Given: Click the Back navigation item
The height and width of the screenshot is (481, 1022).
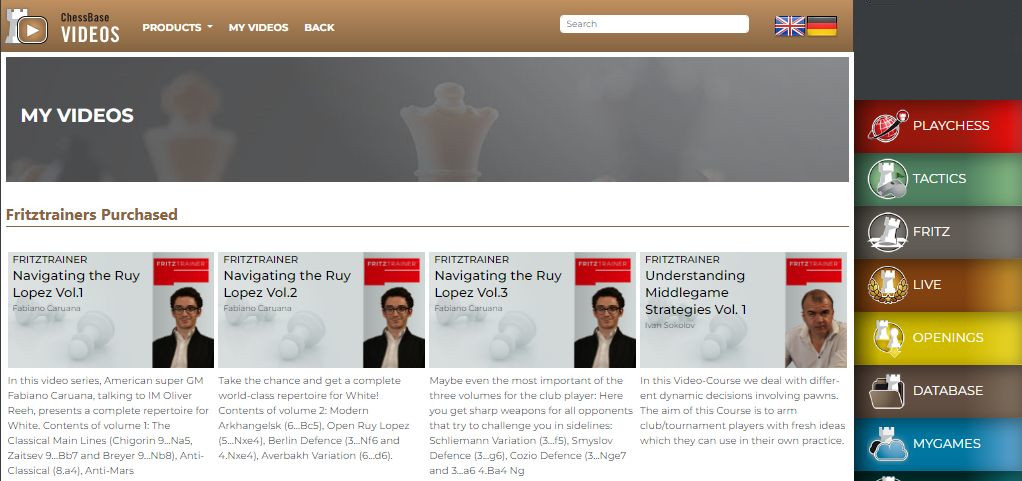Looking at the screenshot, I should click(319, 27).
